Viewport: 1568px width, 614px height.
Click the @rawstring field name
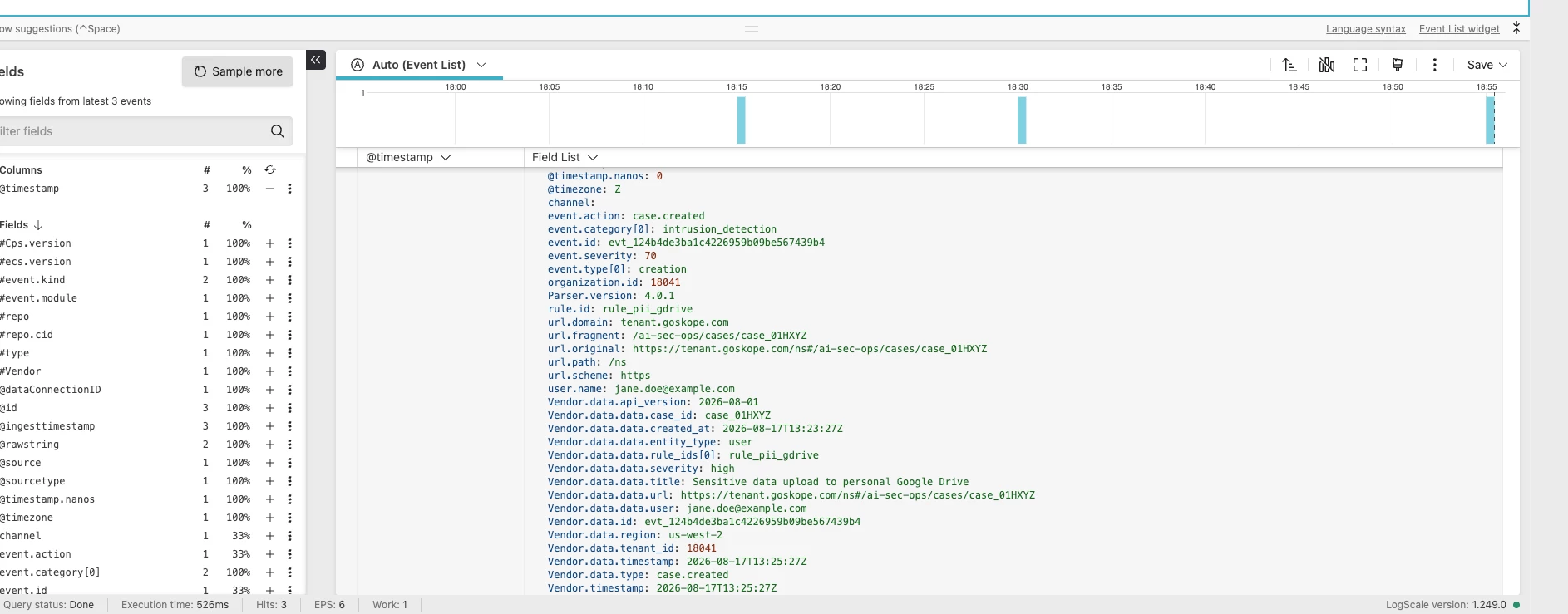[30, 445]
